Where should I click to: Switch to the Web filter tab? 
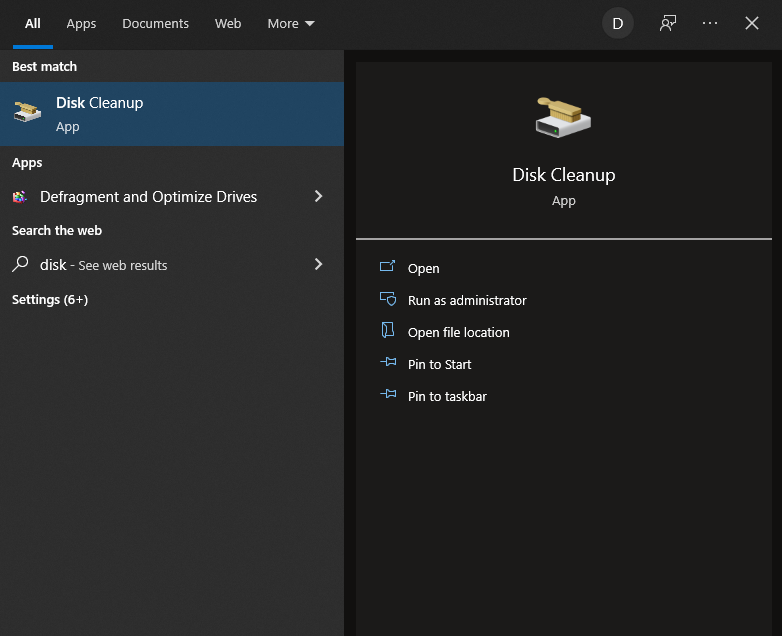[228, 23]
